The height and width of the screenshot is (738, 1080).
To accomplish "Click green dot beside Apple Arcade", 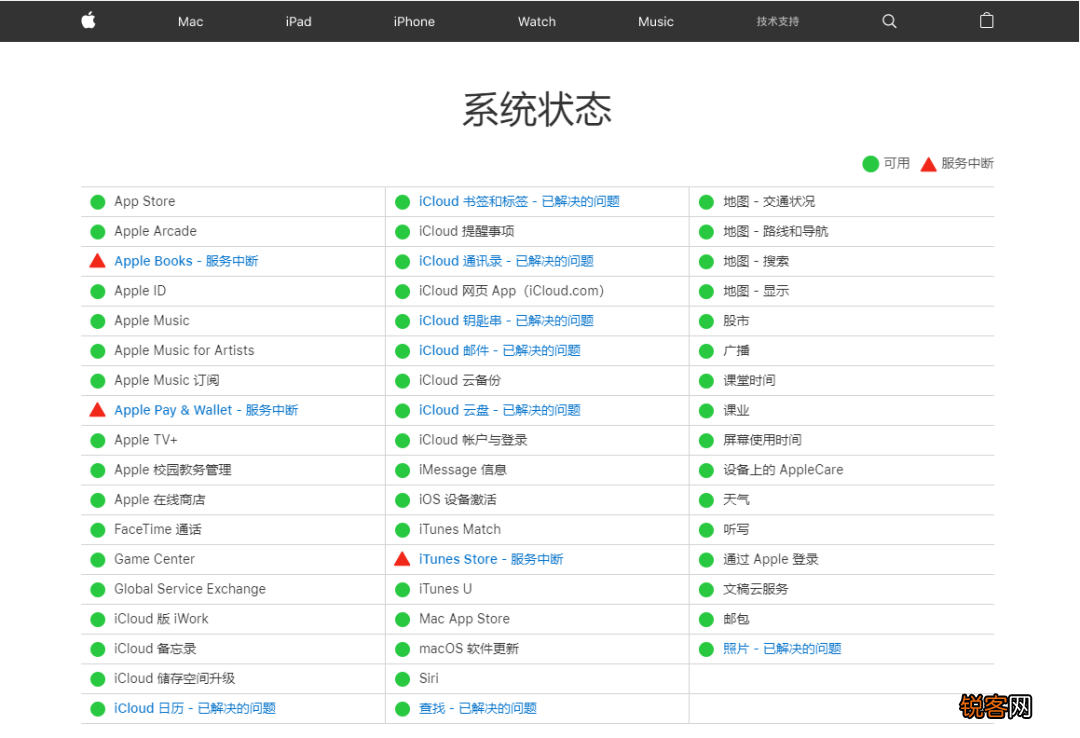I will coord(98,232).
